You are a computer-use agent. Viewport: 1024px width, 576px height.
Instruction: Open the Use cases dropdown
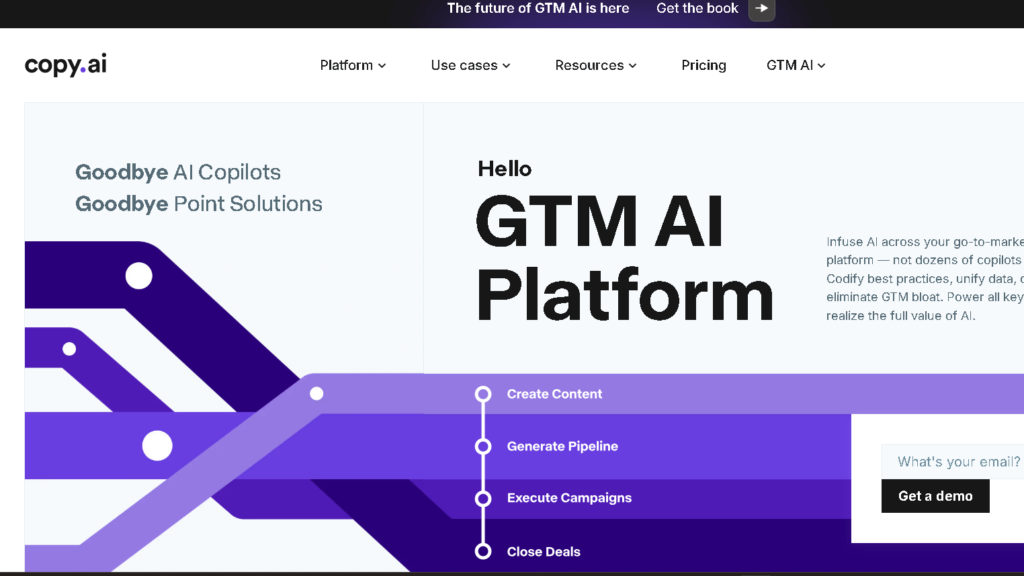[x=470, y=65]
